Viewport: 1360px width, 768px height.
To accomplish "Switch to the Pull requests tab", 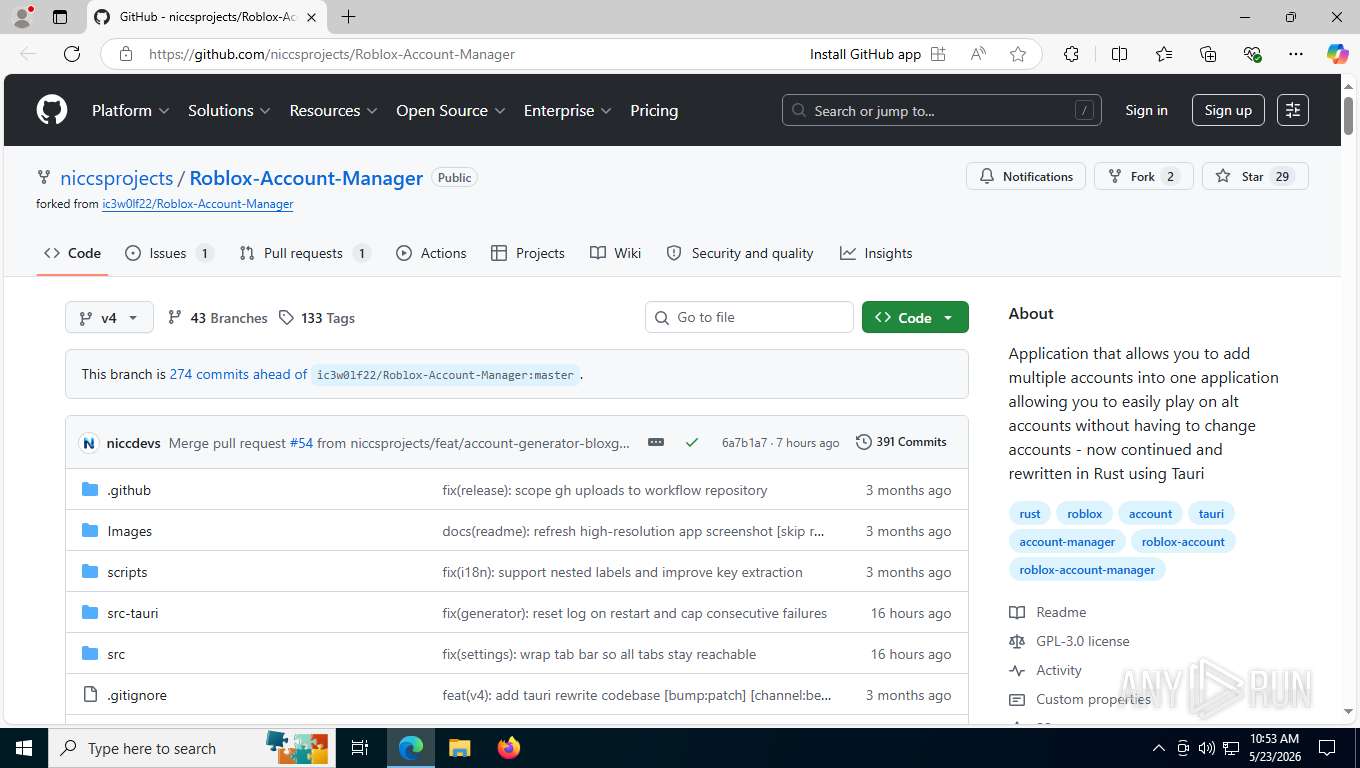I will [x=306, y=253].
